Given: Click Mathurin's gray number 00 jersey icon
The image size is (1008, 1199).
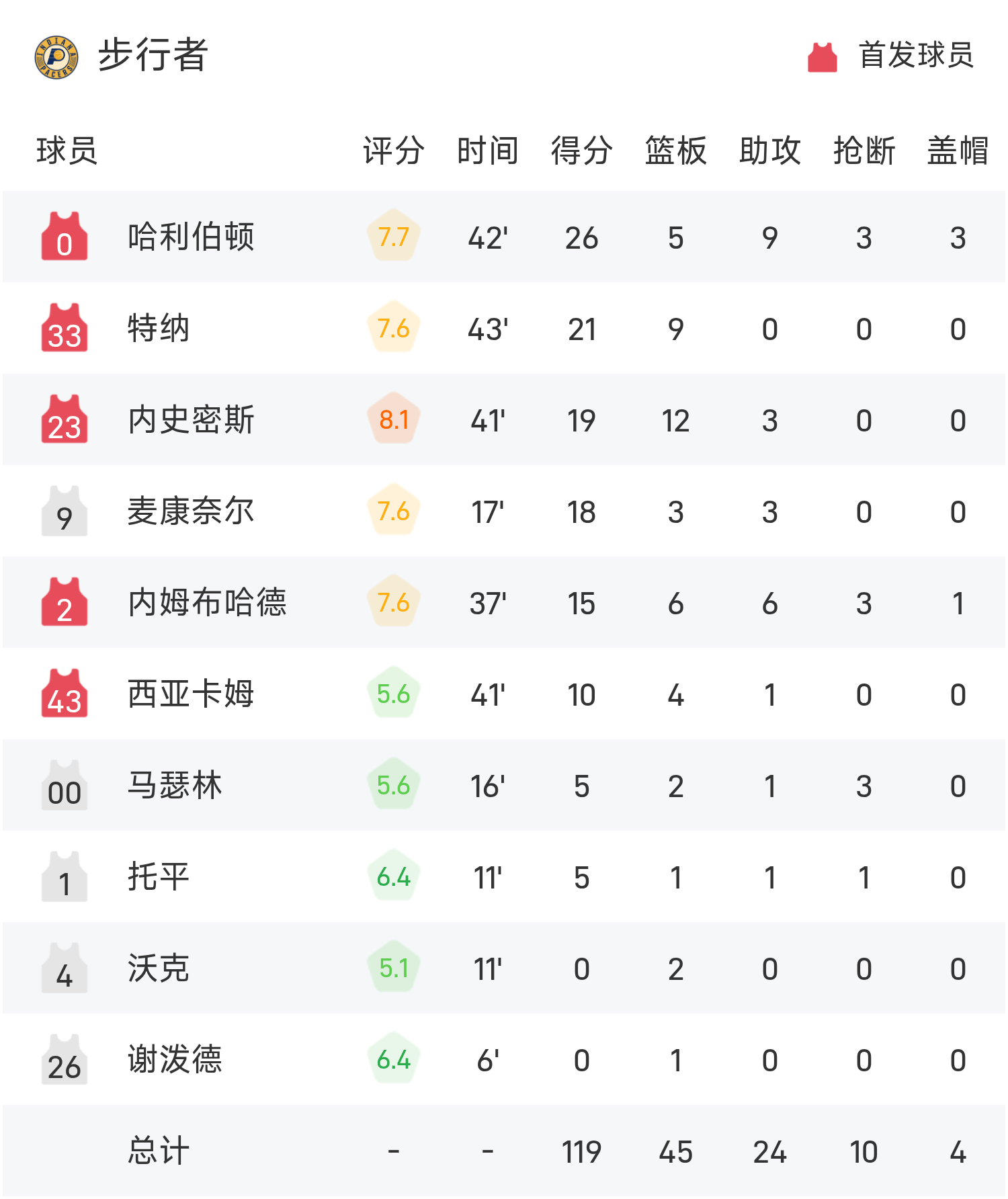Looking at the screenshot, I should click(x=65, y=785).
